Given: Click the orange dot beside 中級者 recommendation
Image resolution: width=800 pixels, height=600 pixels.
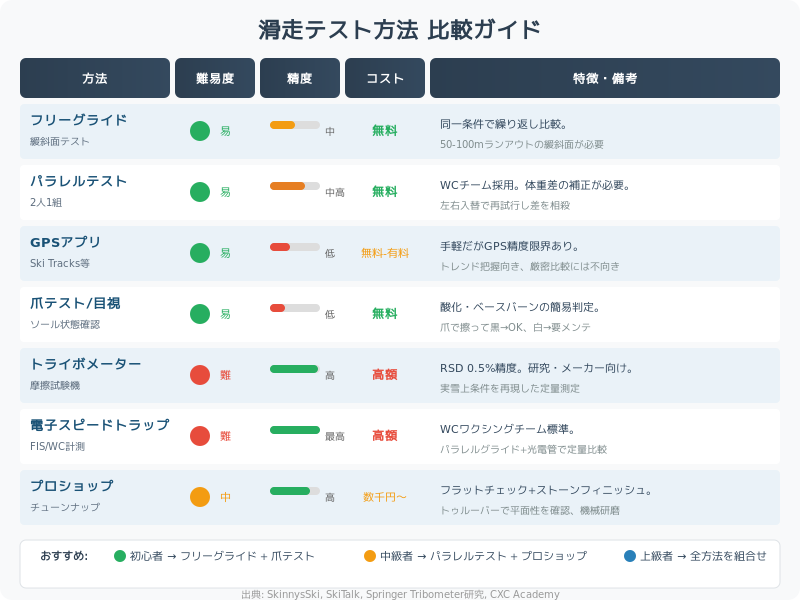Looking at the screenshot, I should [x=370, y=556].
